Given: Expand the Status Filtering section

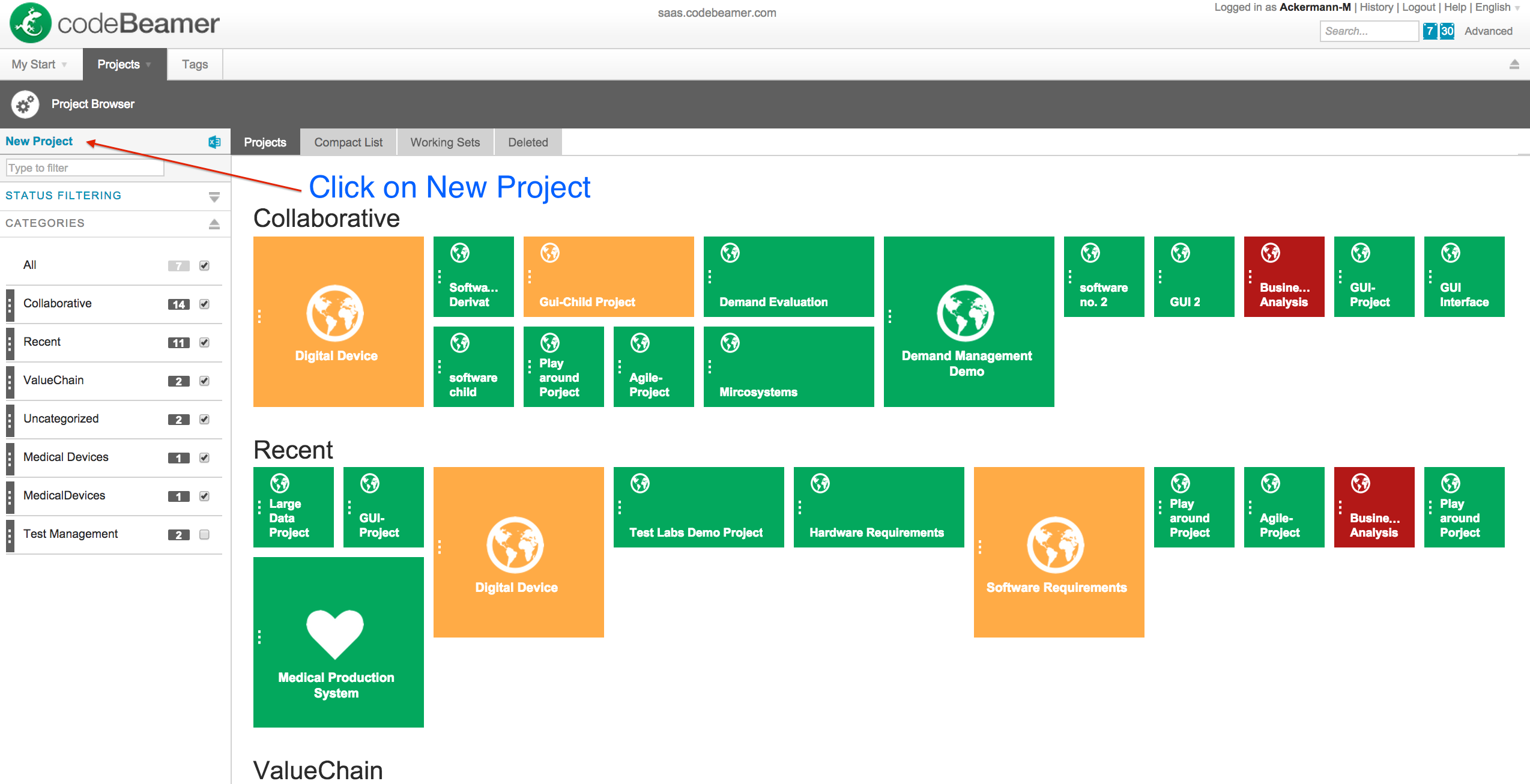Looking at the screenshot, I should (x=214, y=197).
